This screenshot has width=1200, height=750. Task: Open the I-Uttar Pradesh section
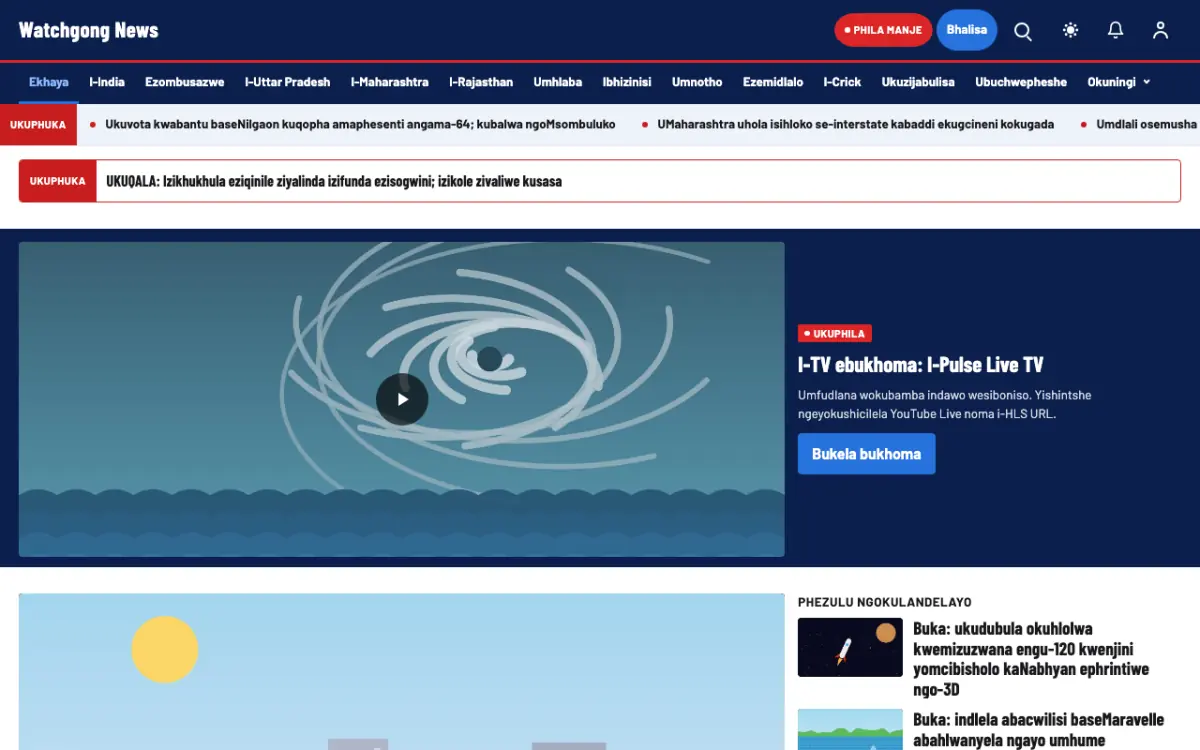point(287,82)
